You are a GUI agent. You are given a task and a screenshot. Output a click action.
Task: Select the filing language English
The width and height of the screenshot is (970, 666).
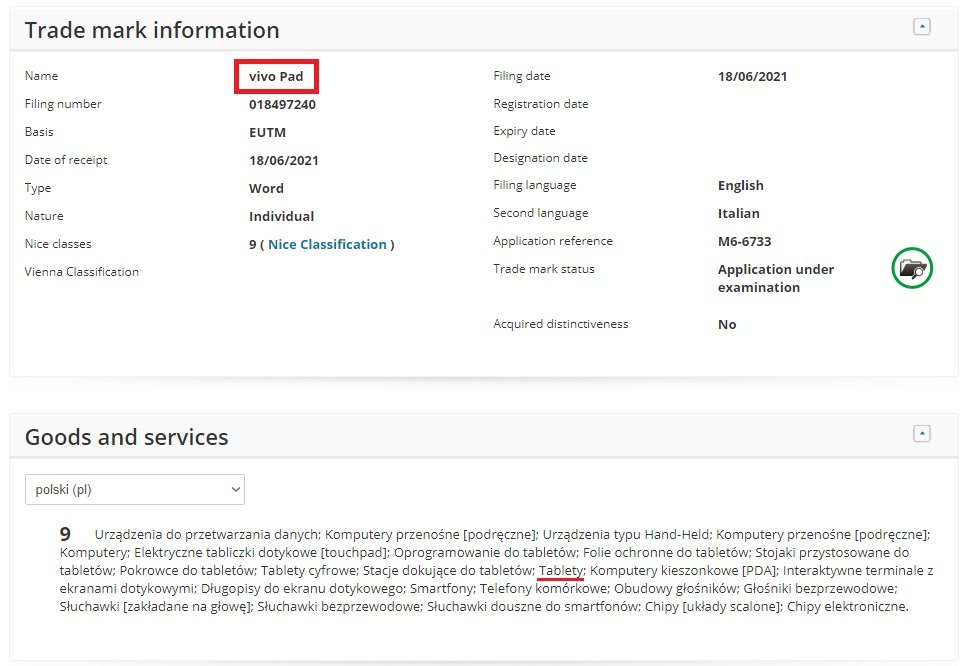tap(740, 186)
